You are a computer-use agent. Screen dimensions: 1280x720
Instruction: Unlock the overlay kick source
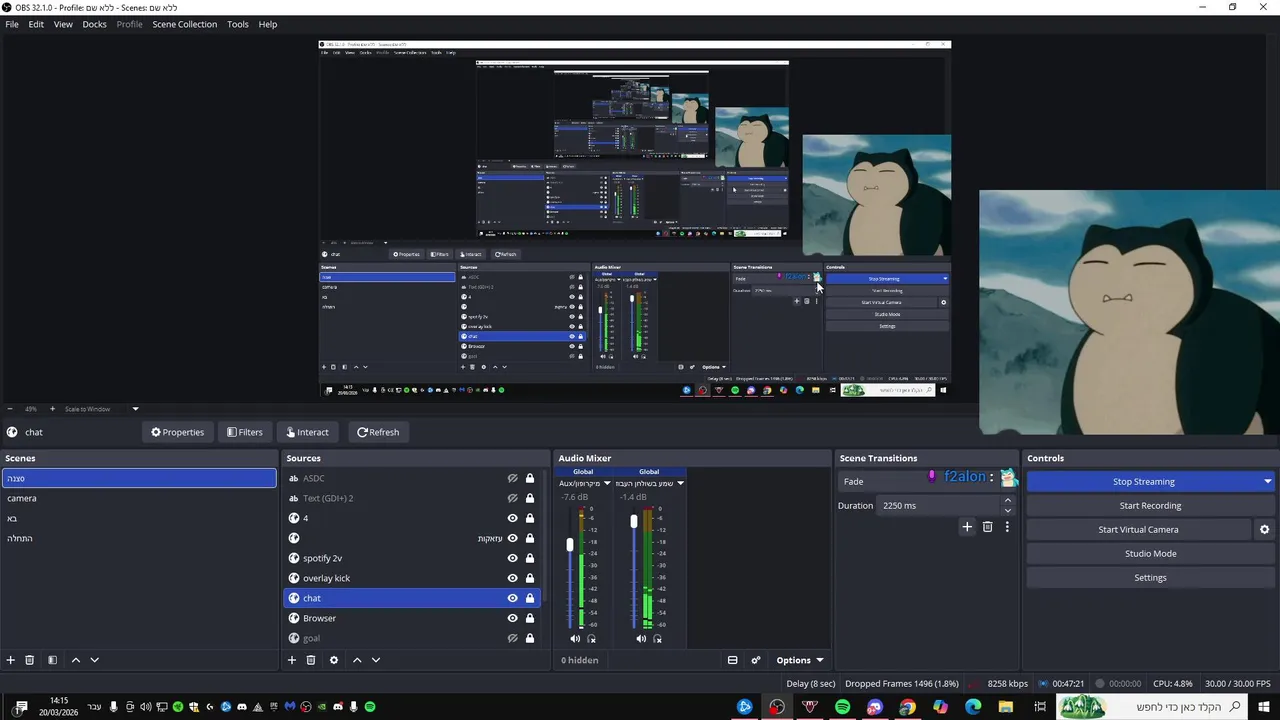click(530, 578)
